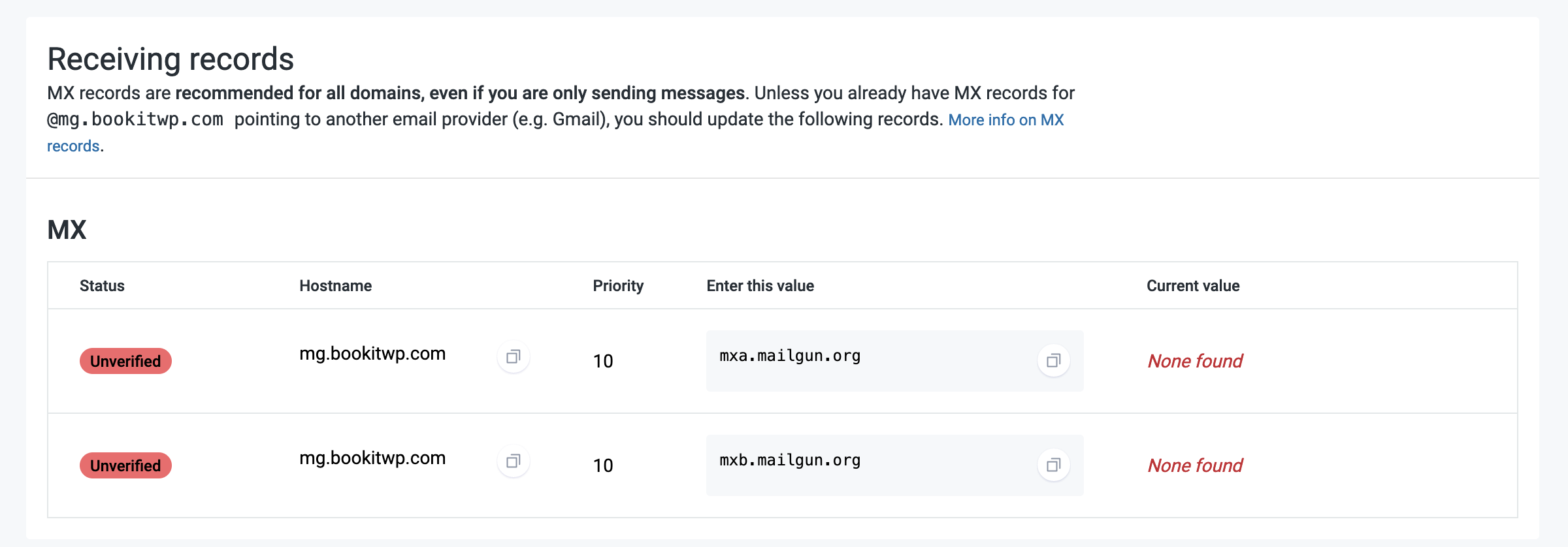The height and width of the screenshot is (547, 1568).
Task: Click the Hostname column header
Action: pyautogui.click(x=335, y=286)
